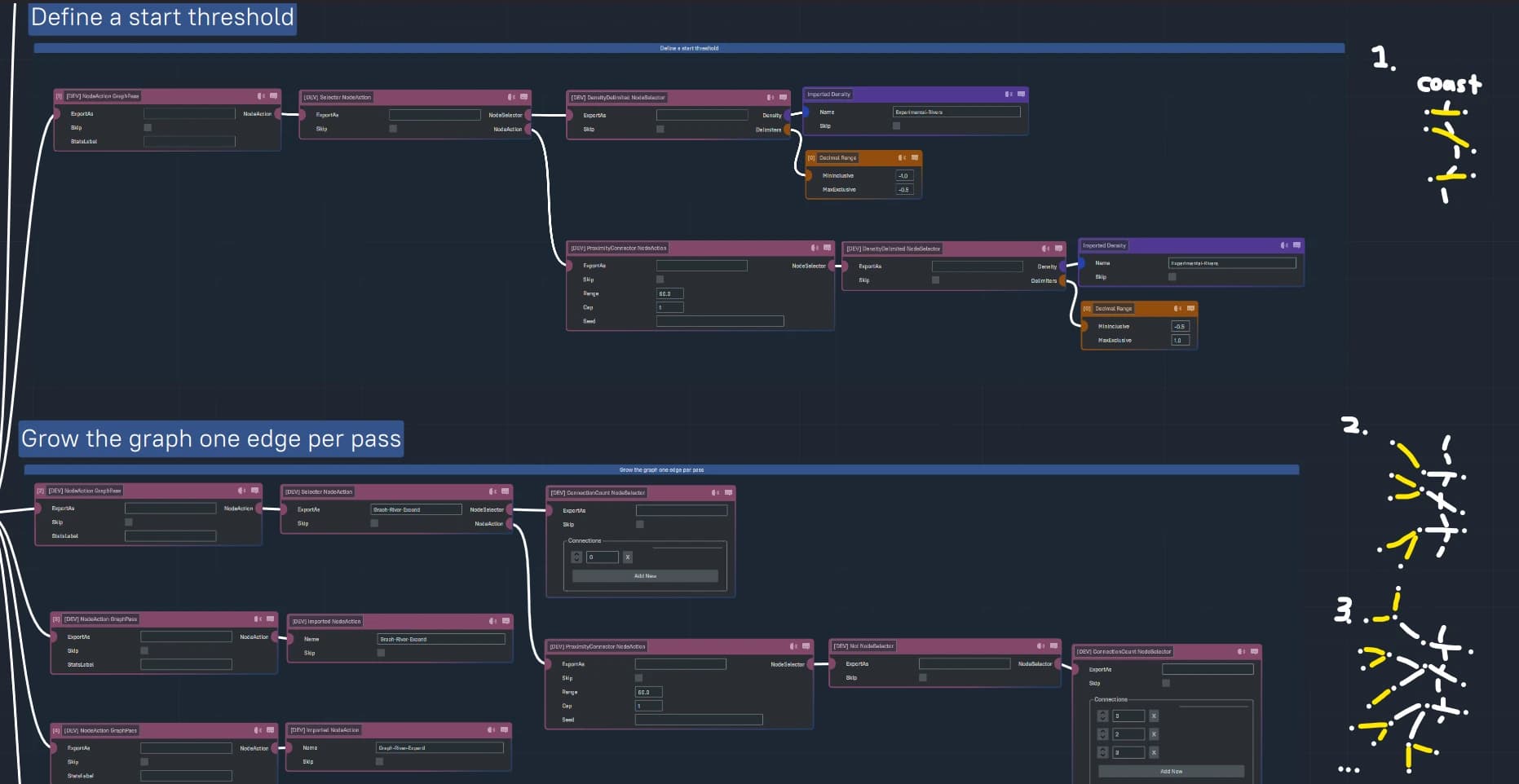
Task: Select the blue 'Define a start threshold' group bar
Action: pyautogui.click(x=689, y=48)
